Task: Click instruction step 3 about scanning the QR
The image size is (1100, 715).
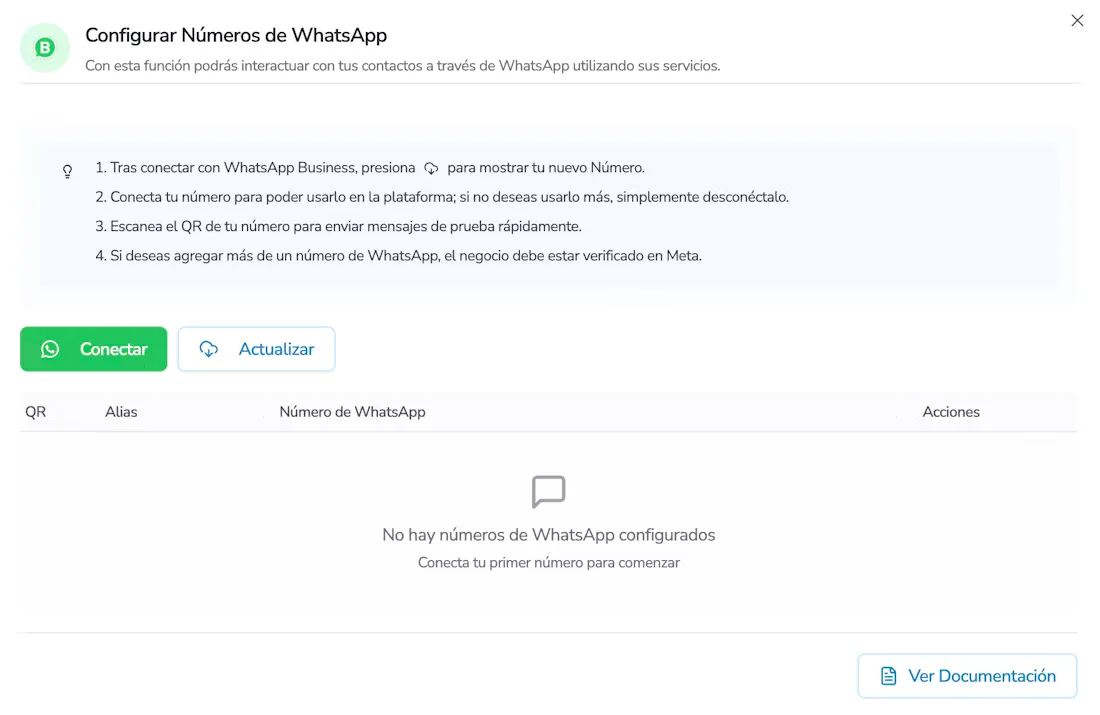Action: pyautogui.click(x=346, y=226)
